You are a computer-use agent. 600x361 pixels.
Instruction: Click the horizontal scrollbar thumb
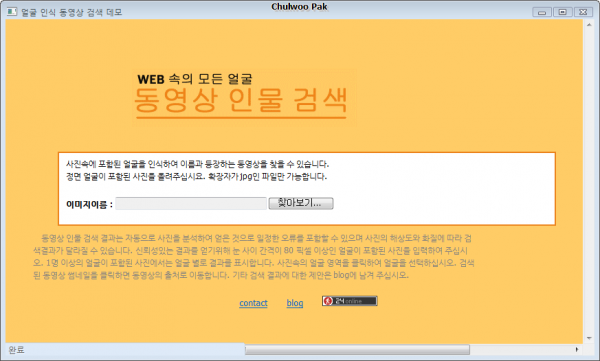tap(357, 350)
